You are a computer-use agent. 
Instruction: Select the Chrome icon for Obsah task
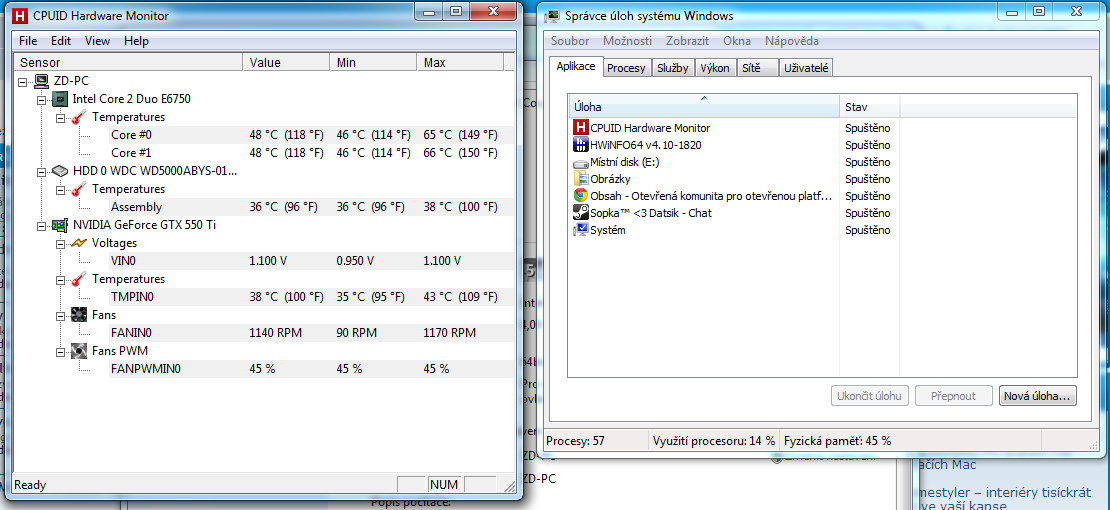pos(580,196)
